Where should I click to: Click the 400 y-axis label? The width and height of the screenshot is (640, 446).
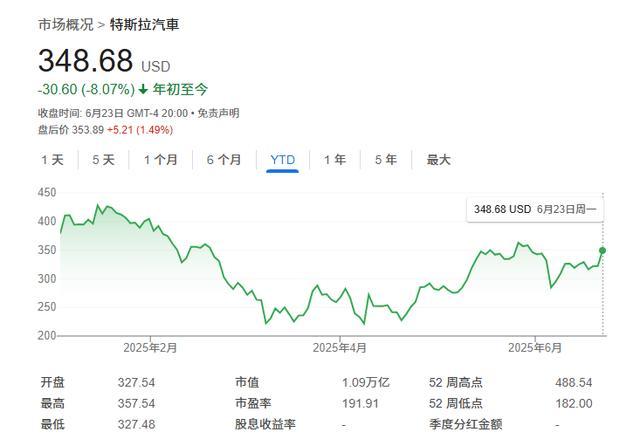pos(47,221)
